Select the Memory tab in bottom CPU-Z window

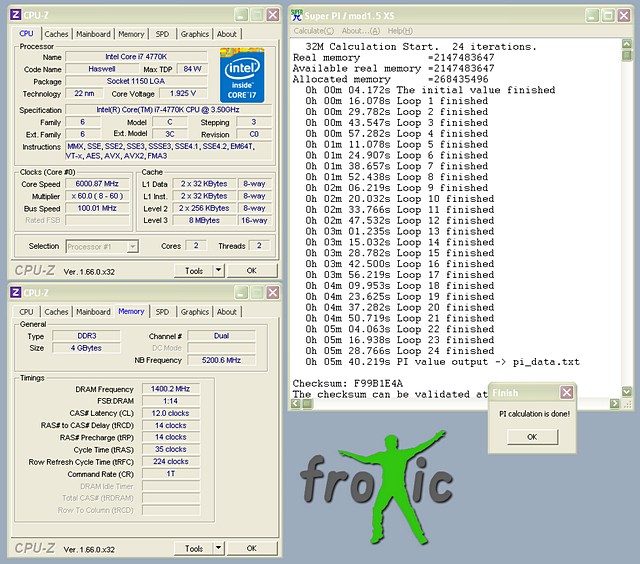click(x=131, y=311)
